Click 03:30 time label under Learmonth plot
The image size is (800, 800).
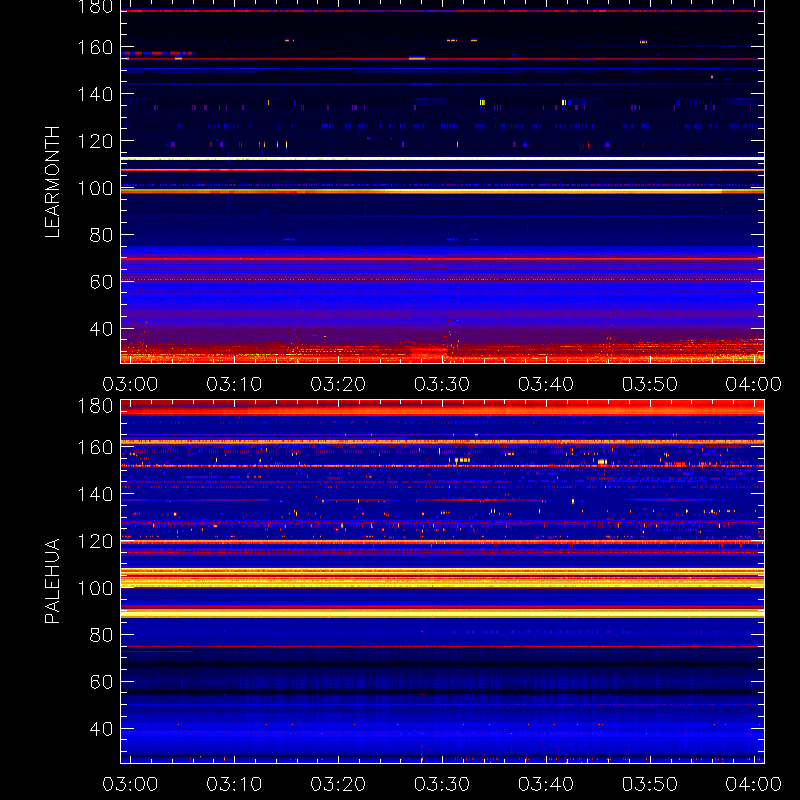(442, 384)
